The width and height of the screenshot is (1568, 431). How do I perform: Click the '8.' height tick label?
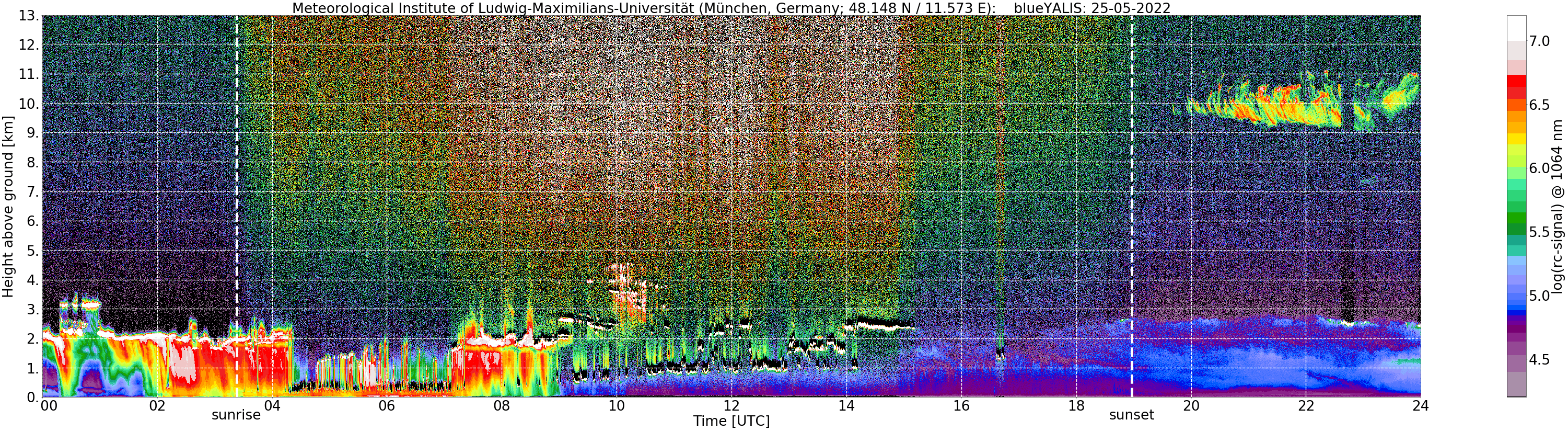click(x=33, y=162)
